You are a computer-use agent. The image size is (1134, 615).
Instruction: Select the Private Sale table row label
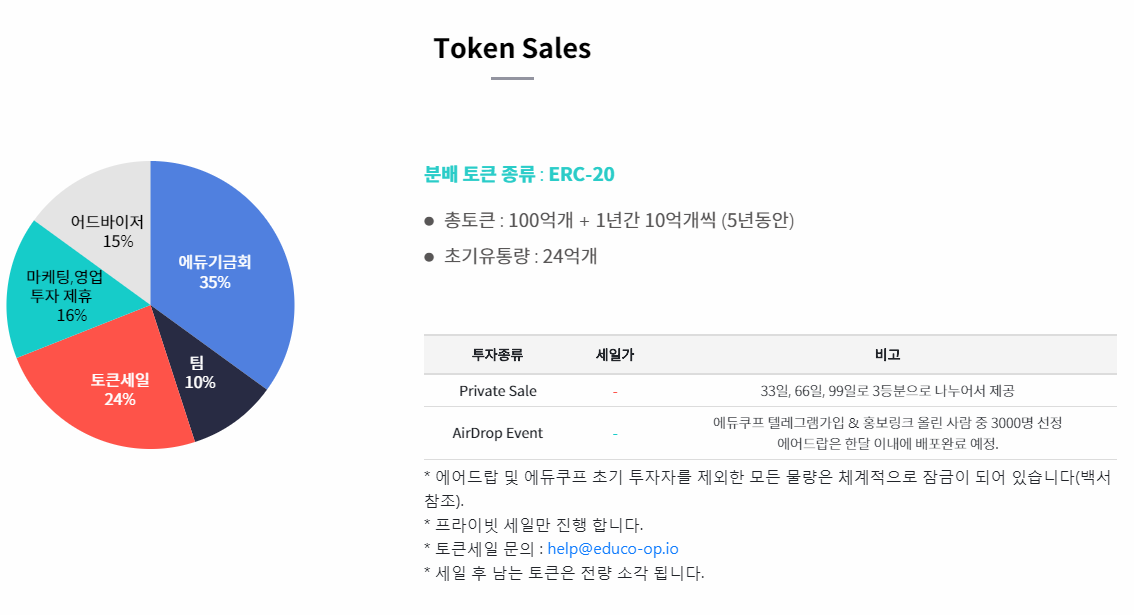click(x=498, y=391)
